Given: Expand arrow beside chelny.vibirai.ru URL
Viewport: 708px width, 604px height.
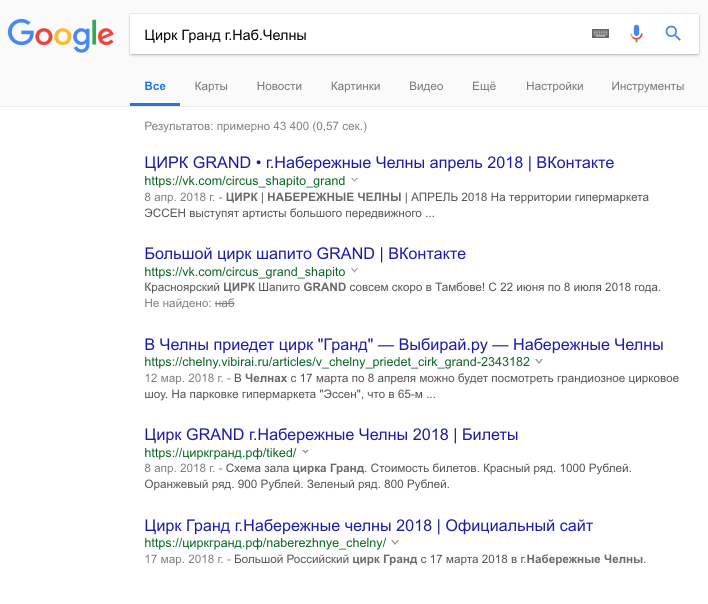Looking at the screenshot, I should pos(540,362).
